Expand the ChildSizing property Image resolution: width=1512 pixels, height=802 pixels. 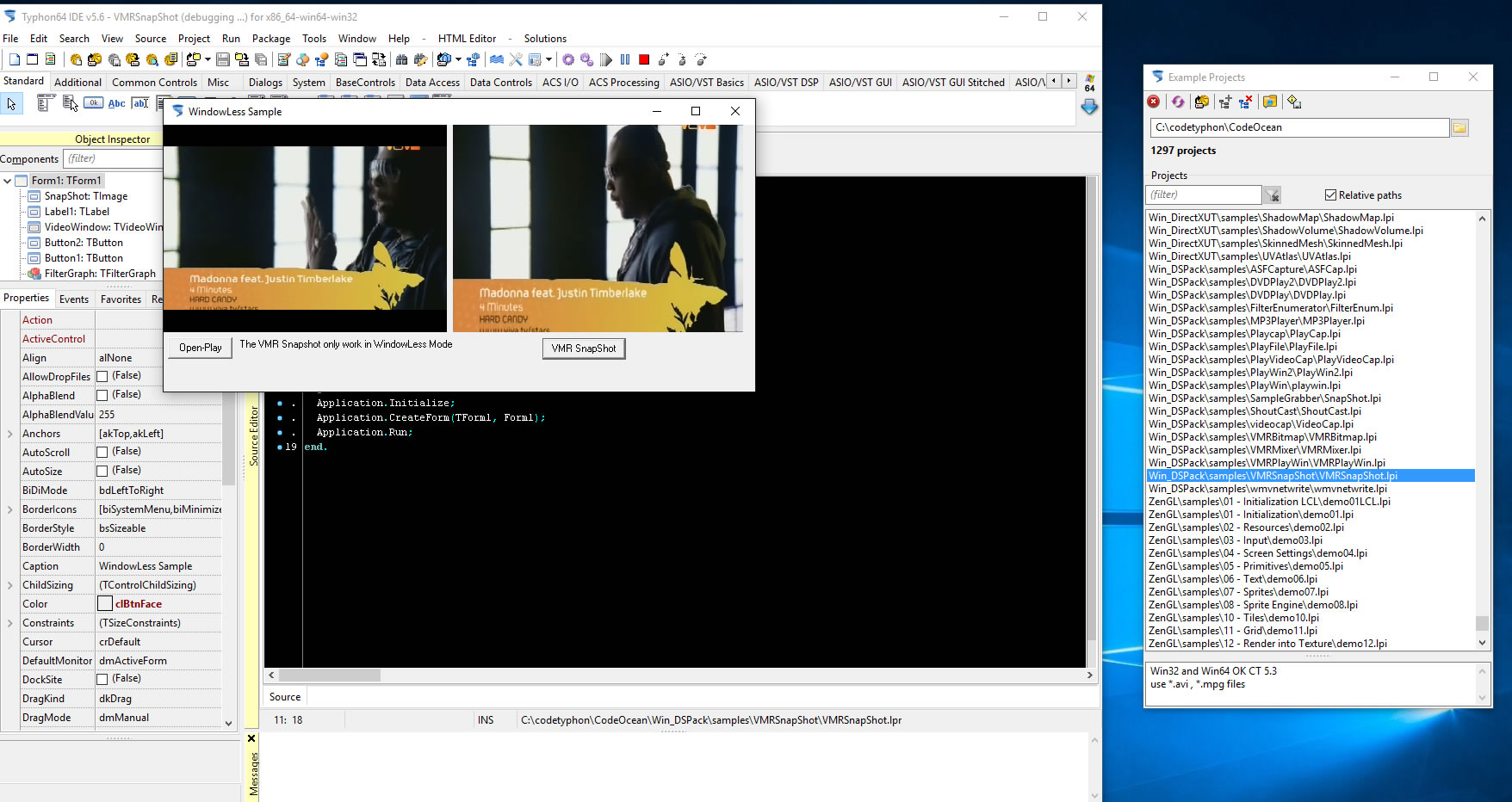(x=9, y=585)
